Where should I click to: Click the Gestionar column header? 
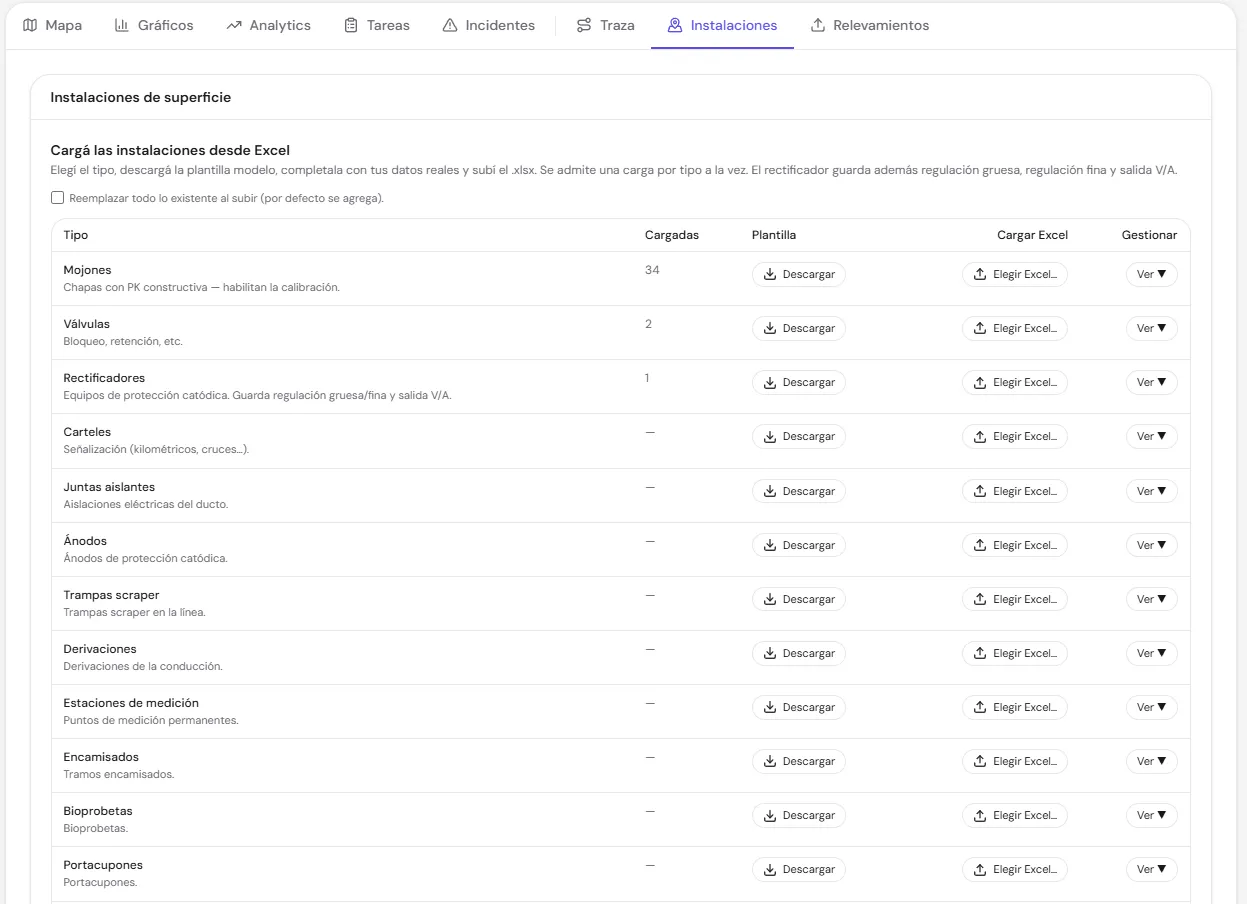click(x=1149, y=235)
